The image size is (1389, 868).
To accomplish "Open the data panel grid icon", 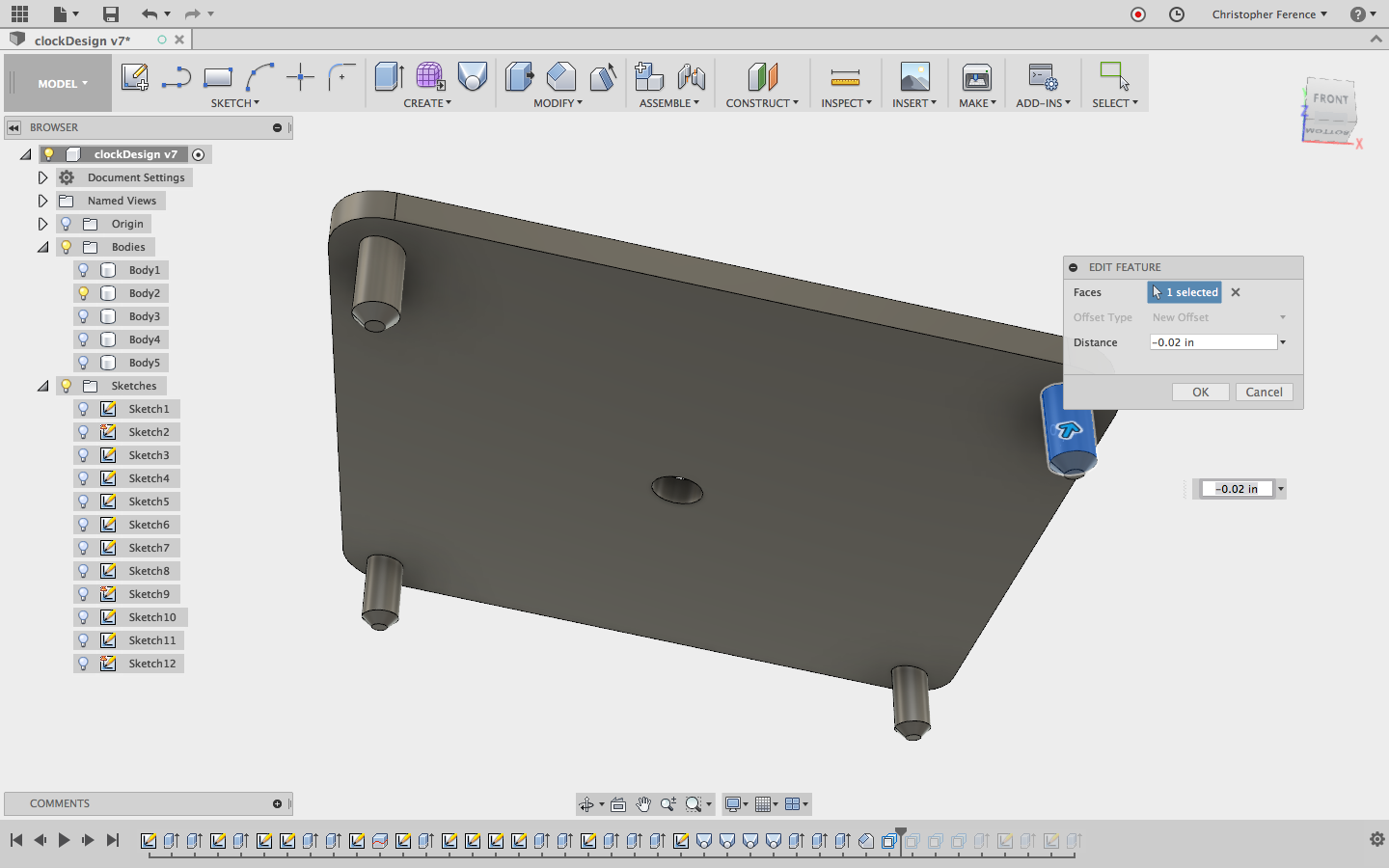I will (19, 14).
